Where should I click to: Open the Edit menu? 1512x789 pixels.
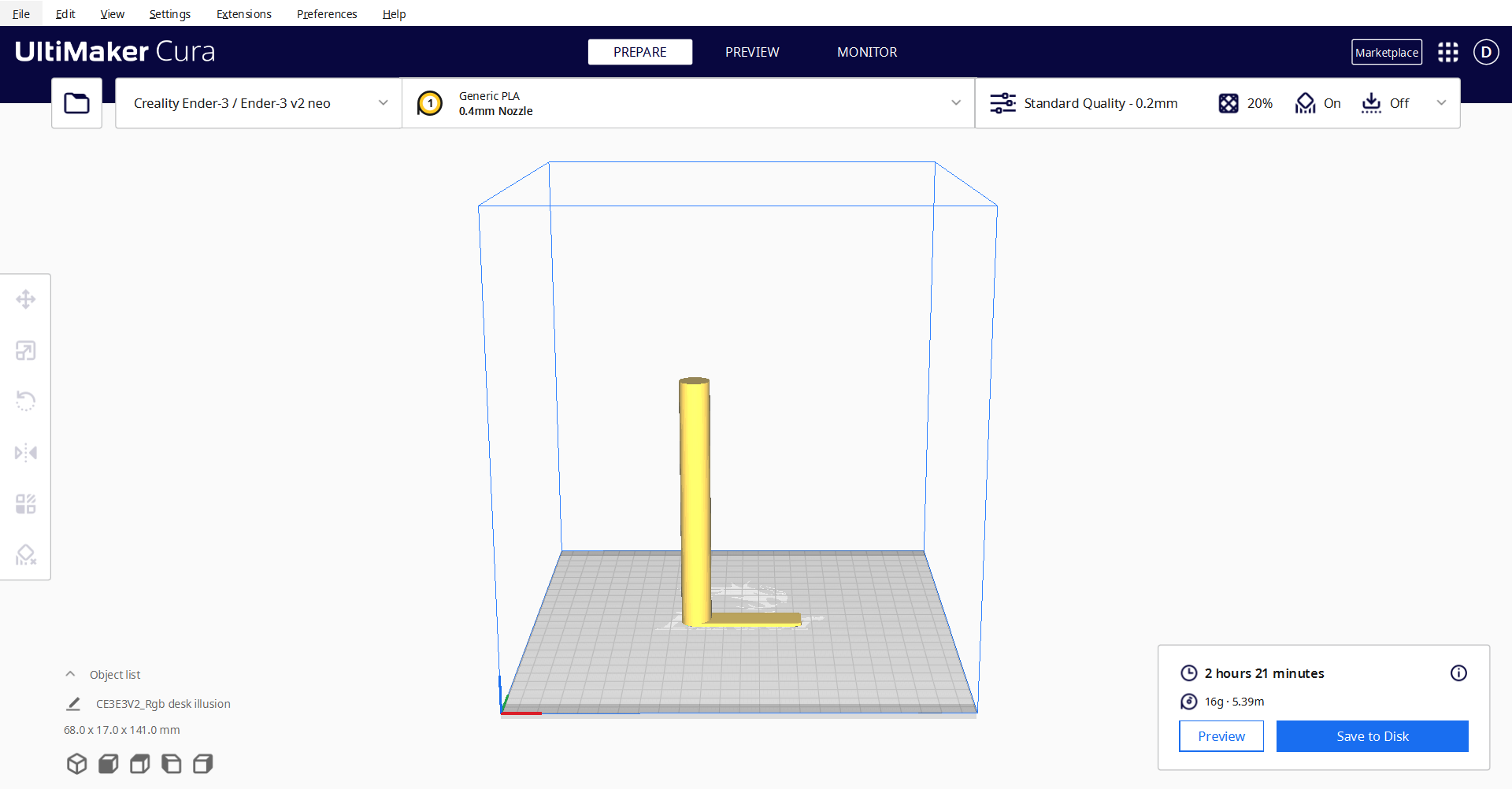click(x=65, y=14)
